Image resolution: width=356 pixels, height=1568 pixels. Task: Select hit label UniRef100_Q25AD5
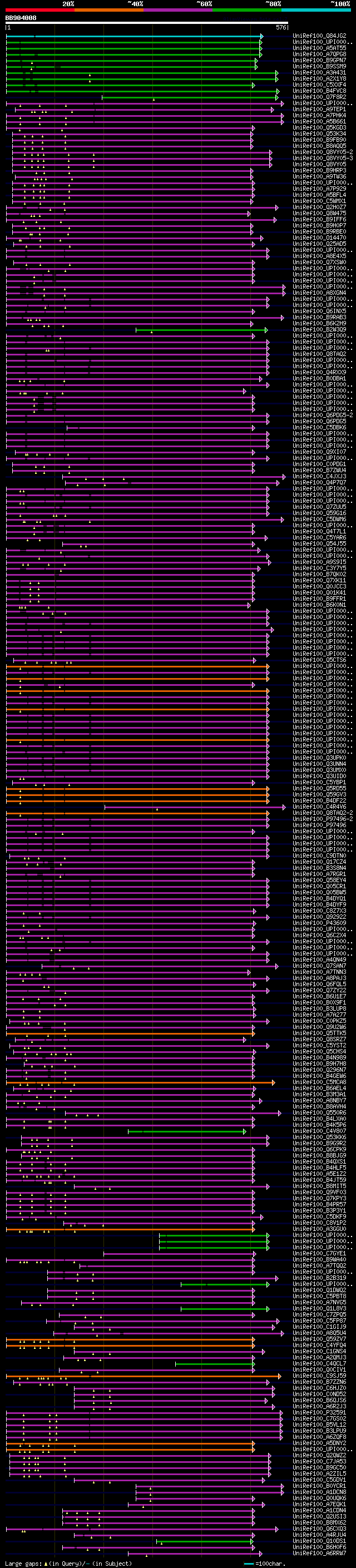319,244
